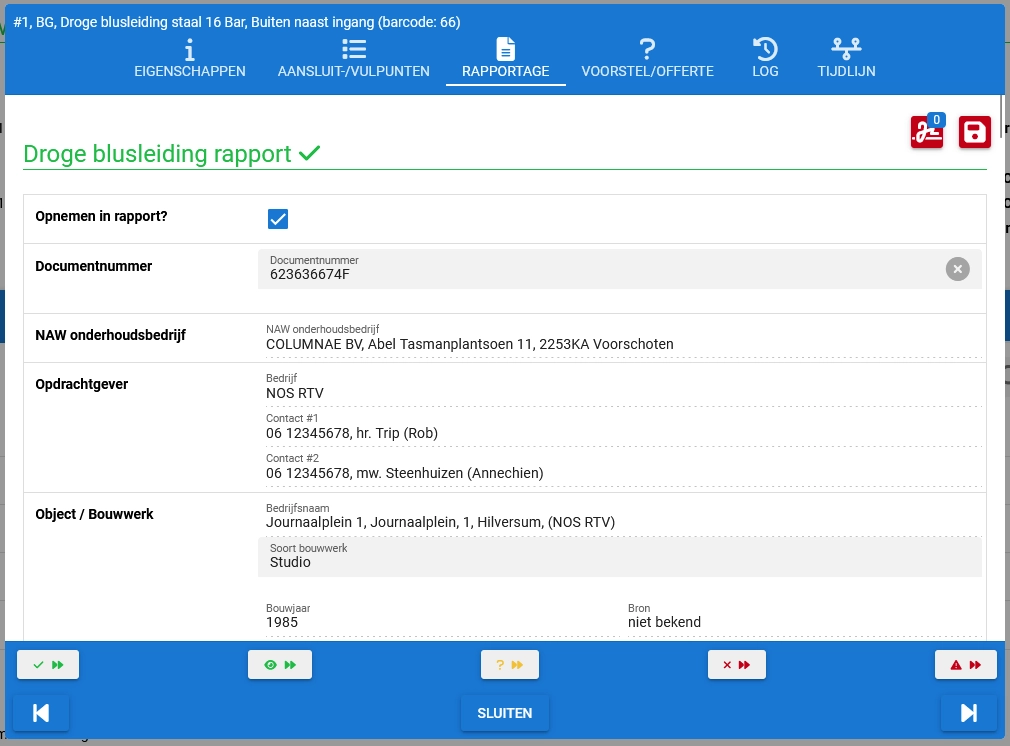Switch to the Tijdlijn tab
1010x746 pixels.
tap(846, 59)
